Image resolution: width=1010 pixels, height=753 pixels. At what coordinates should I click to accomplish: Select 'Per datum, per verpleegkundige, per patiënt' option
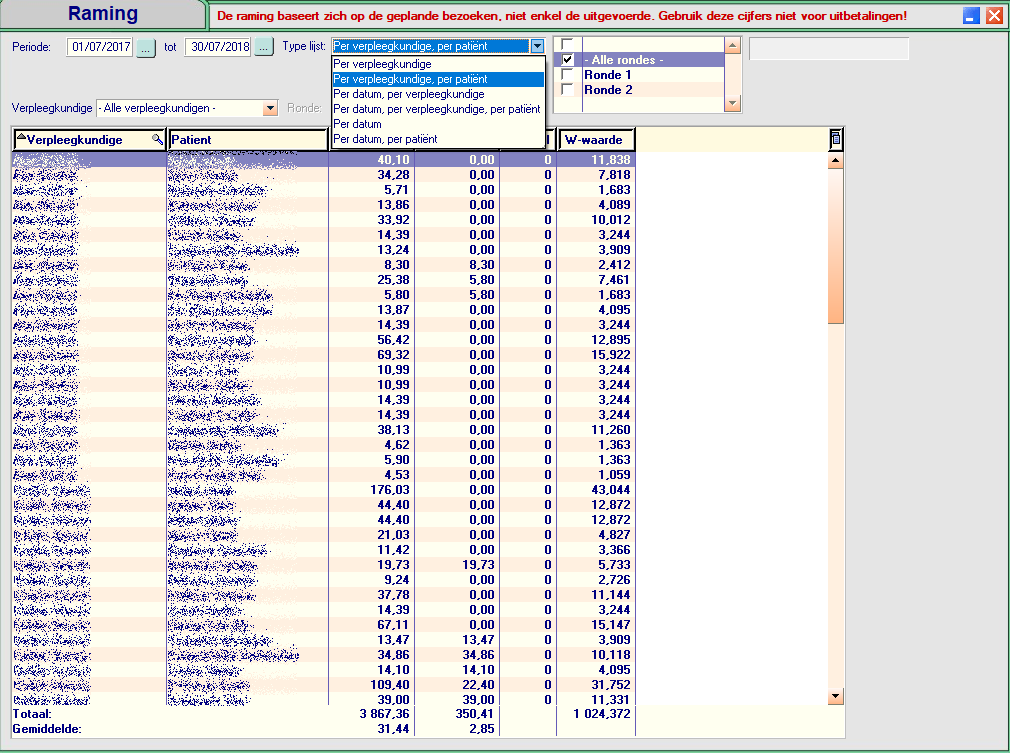(437, 109)
